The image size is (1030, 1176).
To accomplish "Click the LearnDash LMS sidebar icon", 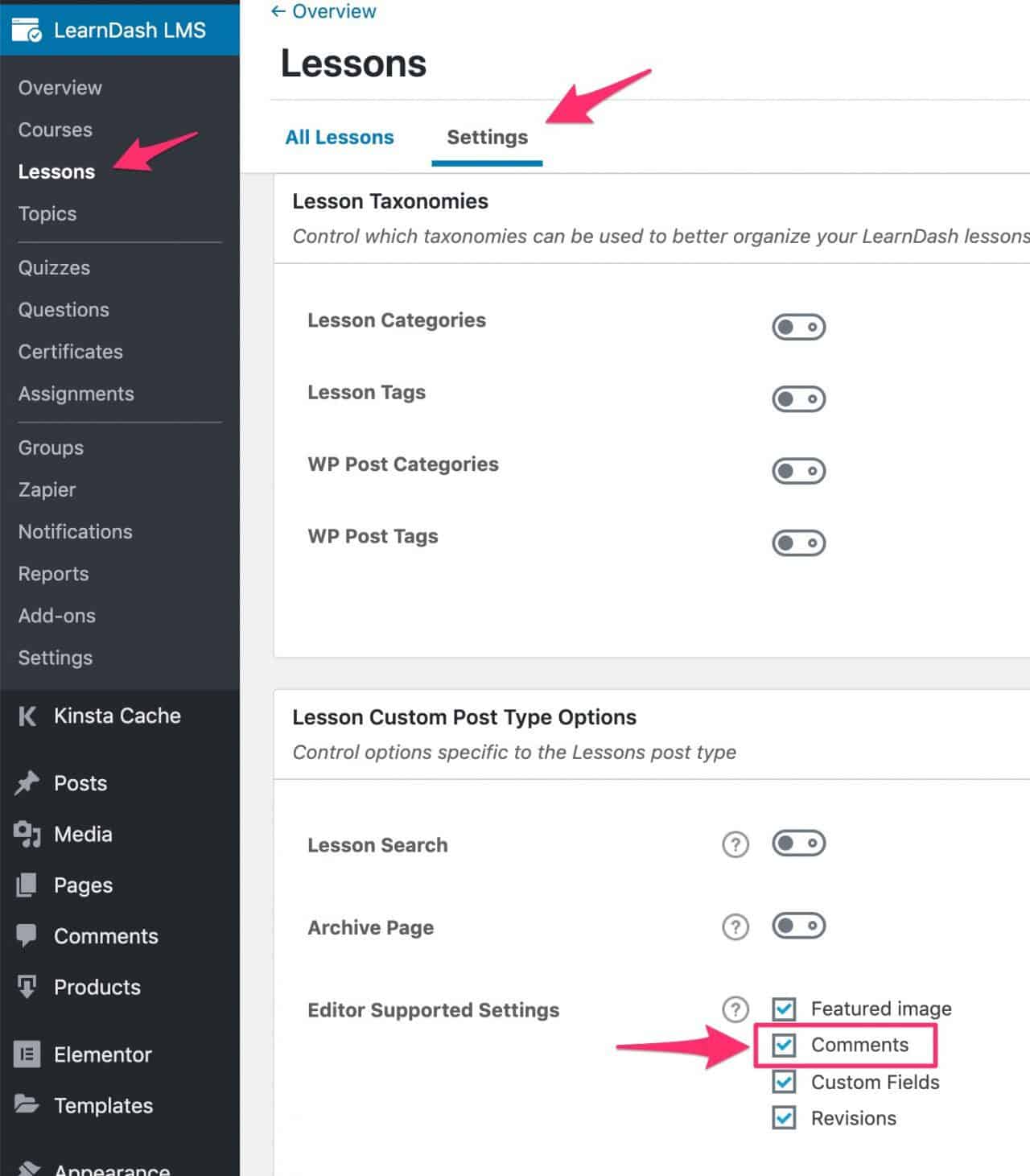I will click(25, 30).
